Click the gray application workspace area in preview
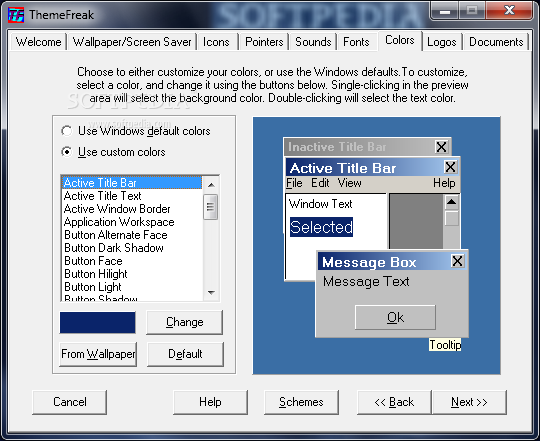This screenshot has width=540, height=441. point(416,221)
